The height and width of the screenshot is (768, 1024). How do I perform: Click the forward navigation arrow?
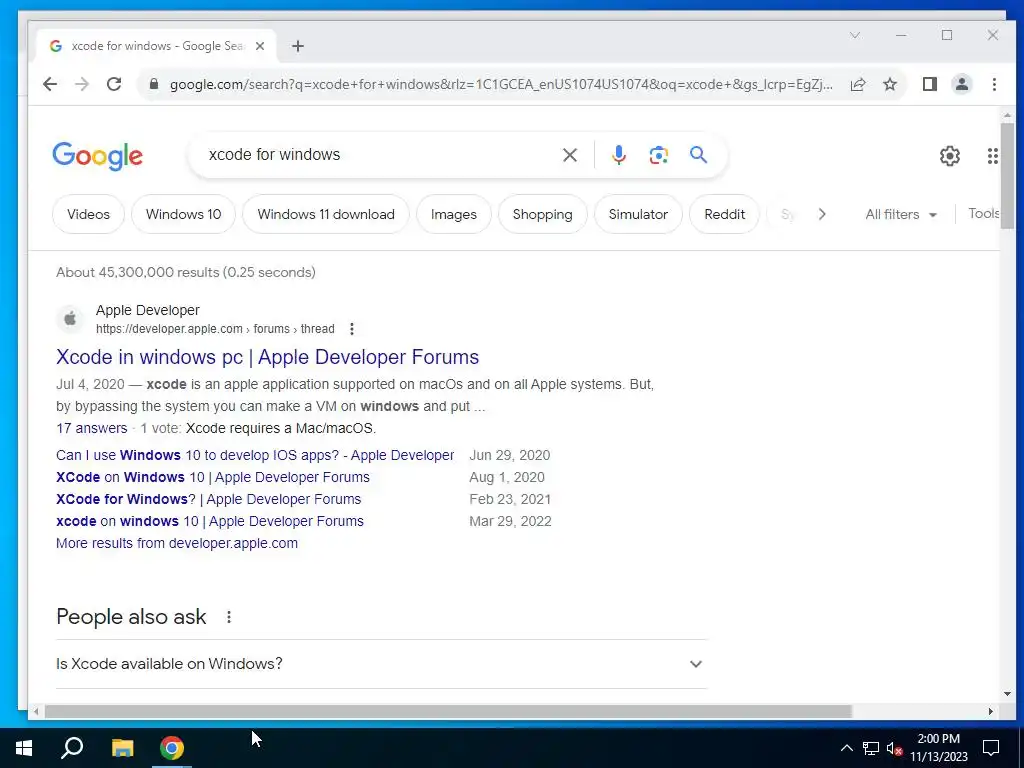click(82, 84)
